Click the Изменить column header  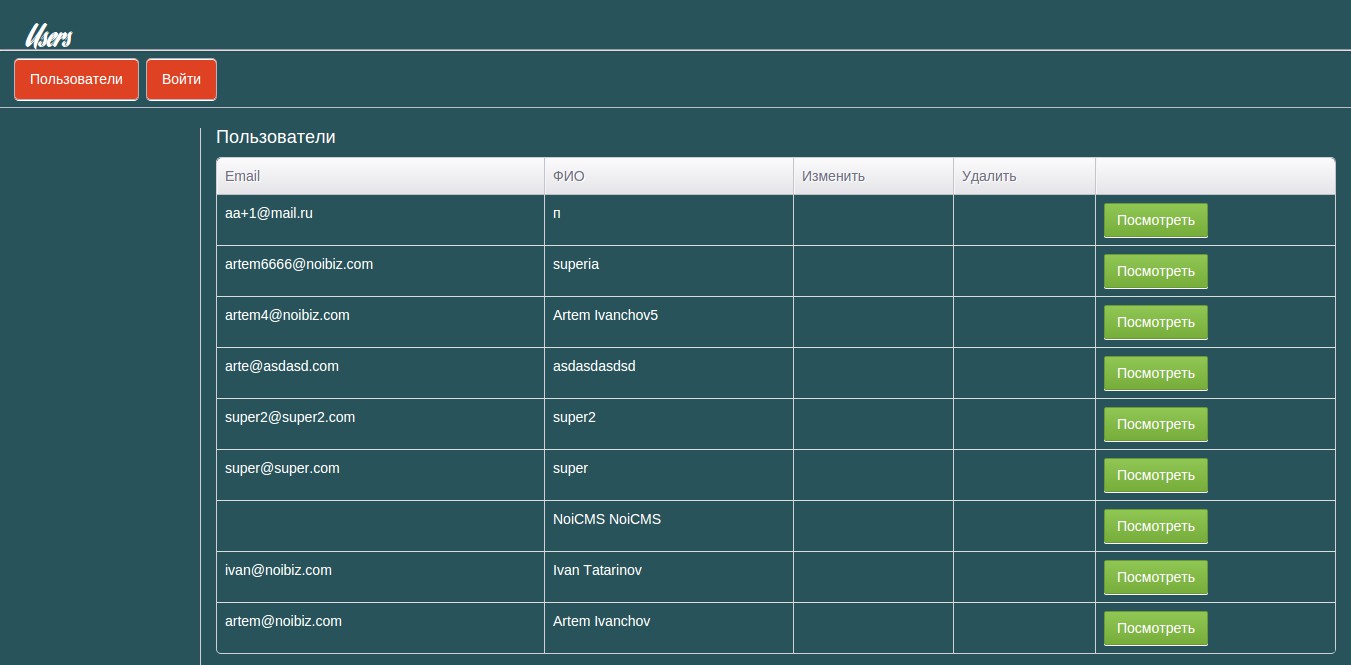[873, 176]
